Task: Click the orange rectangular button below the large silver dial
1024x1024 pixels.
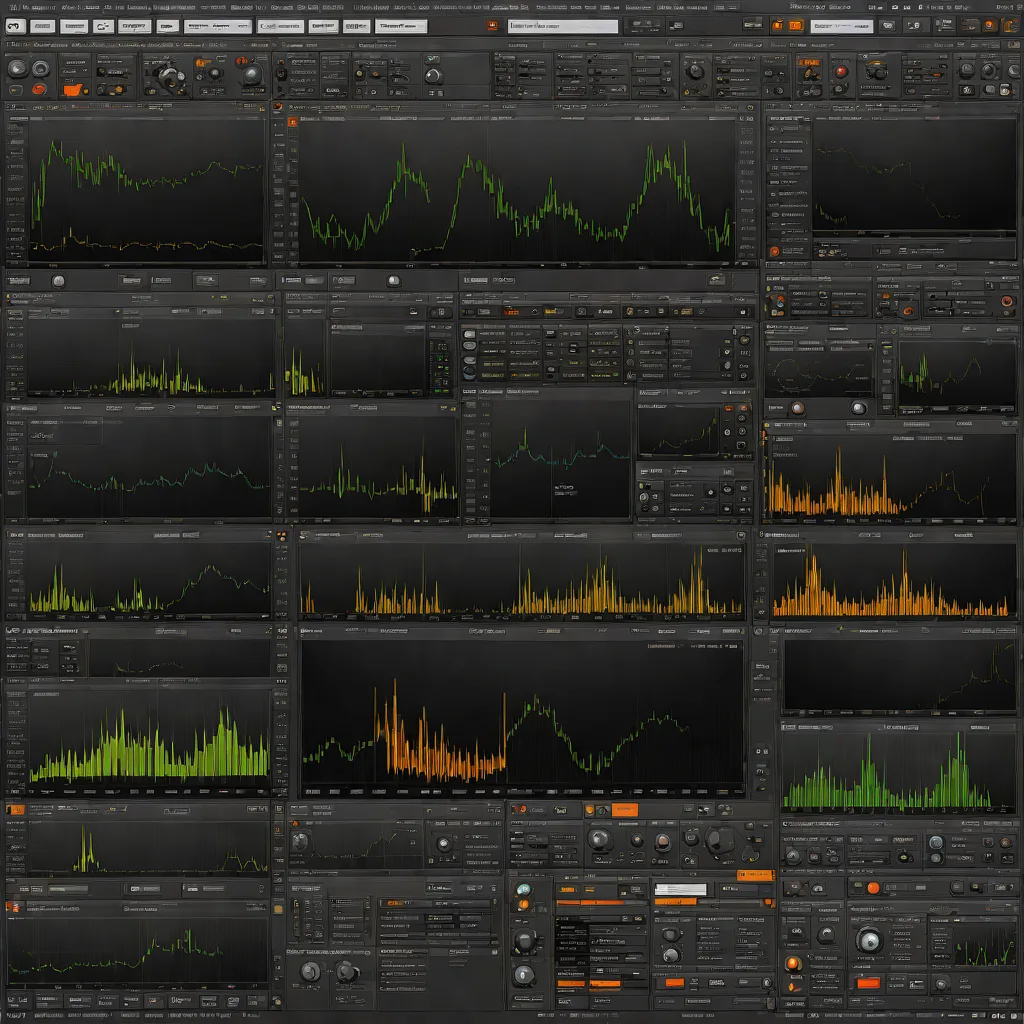Action: tap(869, 984)
